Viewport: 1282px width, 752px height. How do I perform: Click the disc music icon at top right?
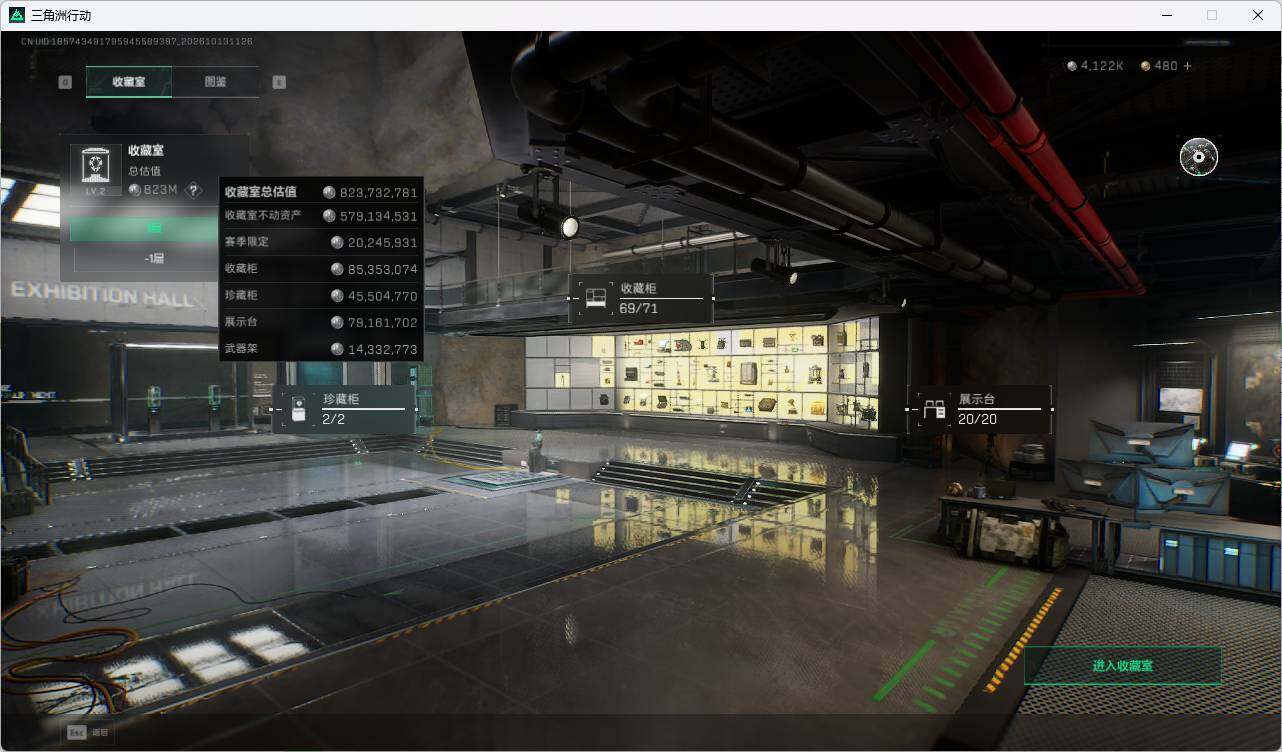pyautogui.click(x=1199, y=157)
